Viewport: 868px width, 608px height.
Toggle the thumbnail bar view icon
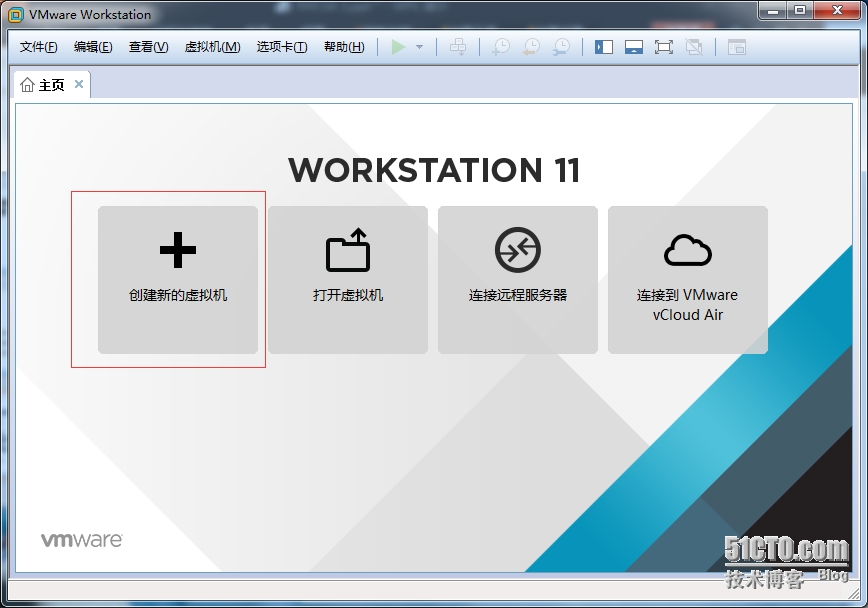pos(634,47)
